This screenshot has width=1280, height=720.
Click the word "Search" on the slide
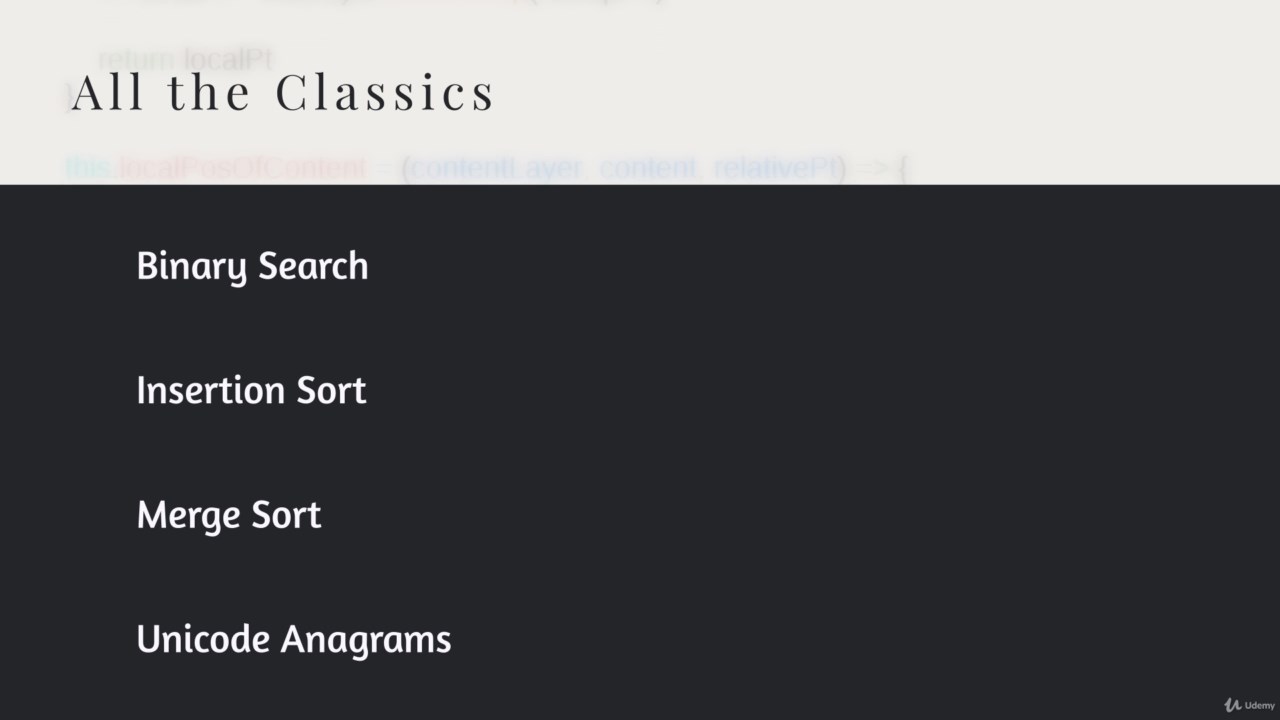tap(313, 266)
